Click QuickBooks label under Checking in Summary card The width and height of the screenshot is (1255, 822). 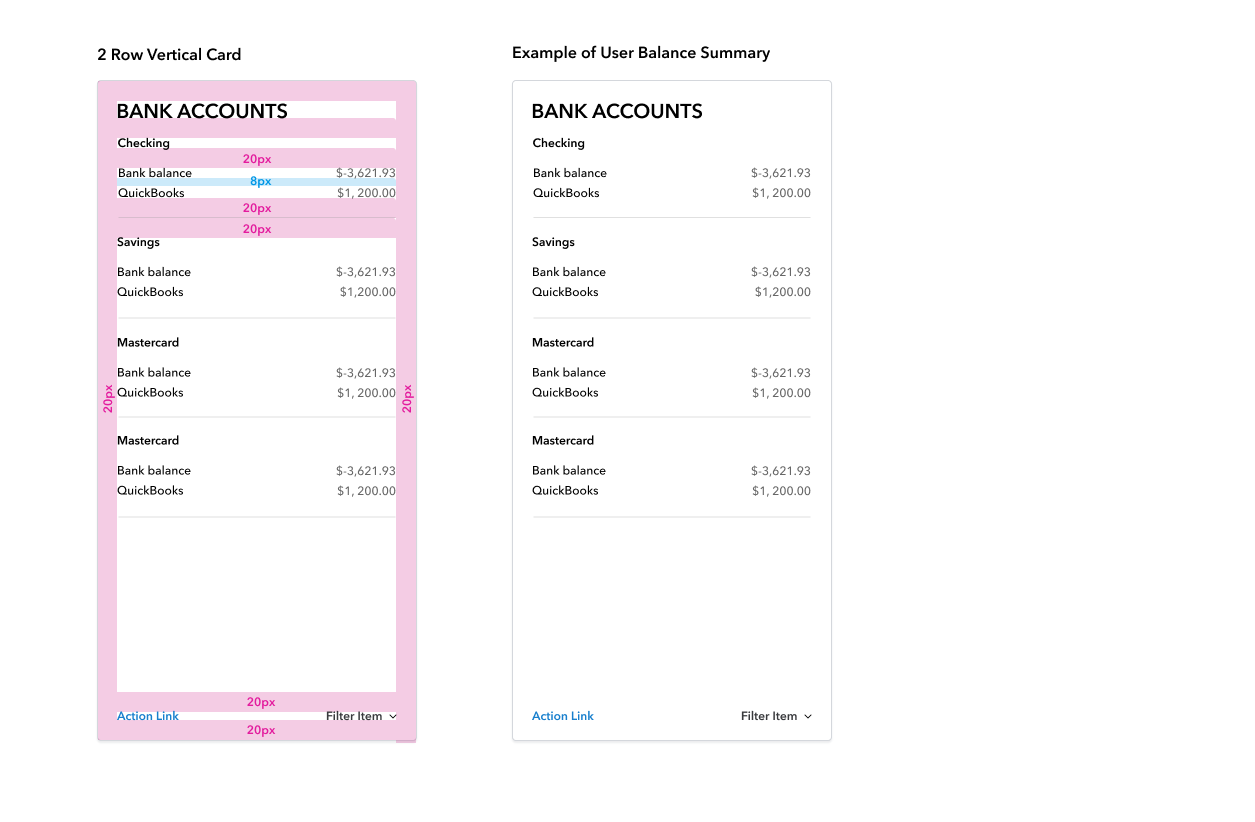click(x=566, y=193)
